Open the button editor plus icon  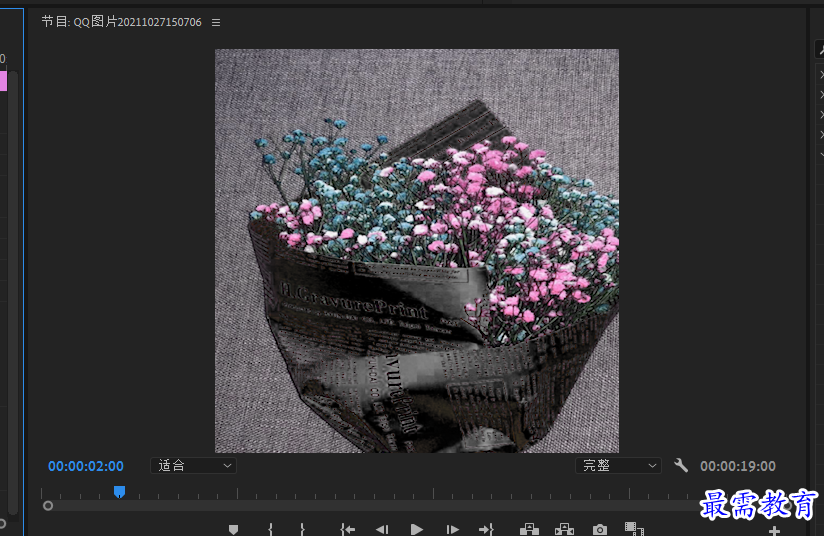(774, 531)
